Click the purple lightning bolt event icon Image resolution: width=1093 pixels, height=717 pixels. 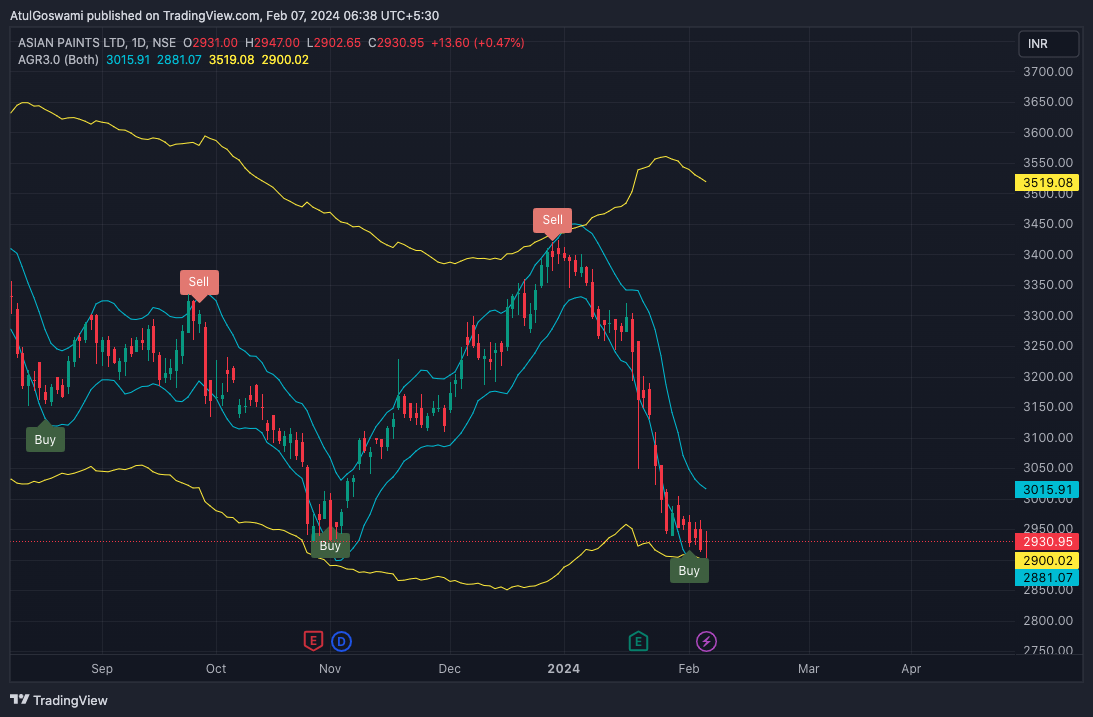[x=706, y=641]
